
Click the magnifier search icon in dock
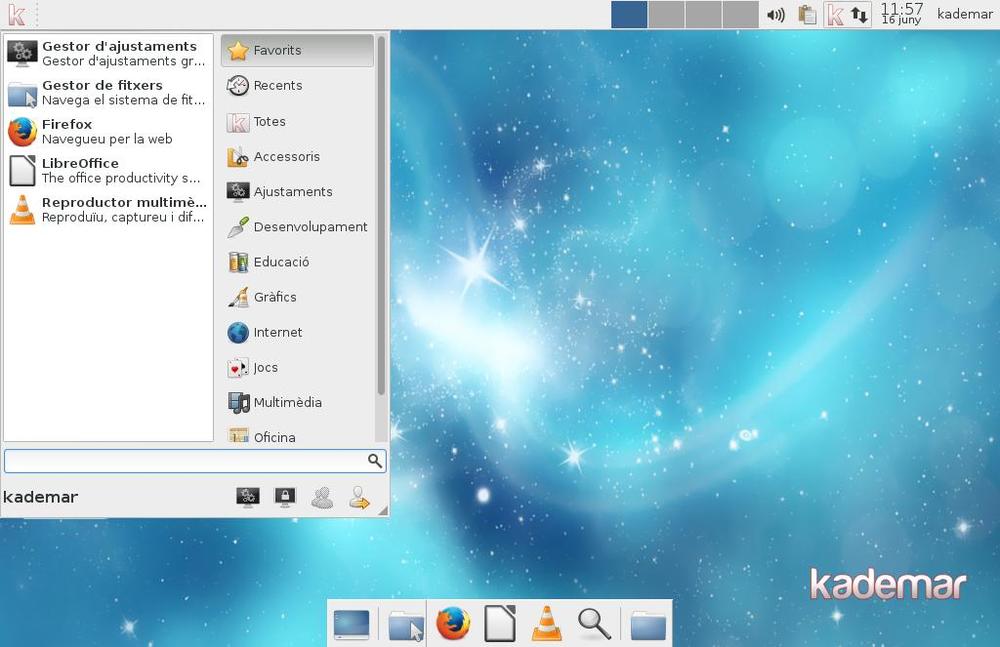tap(594, 624)
